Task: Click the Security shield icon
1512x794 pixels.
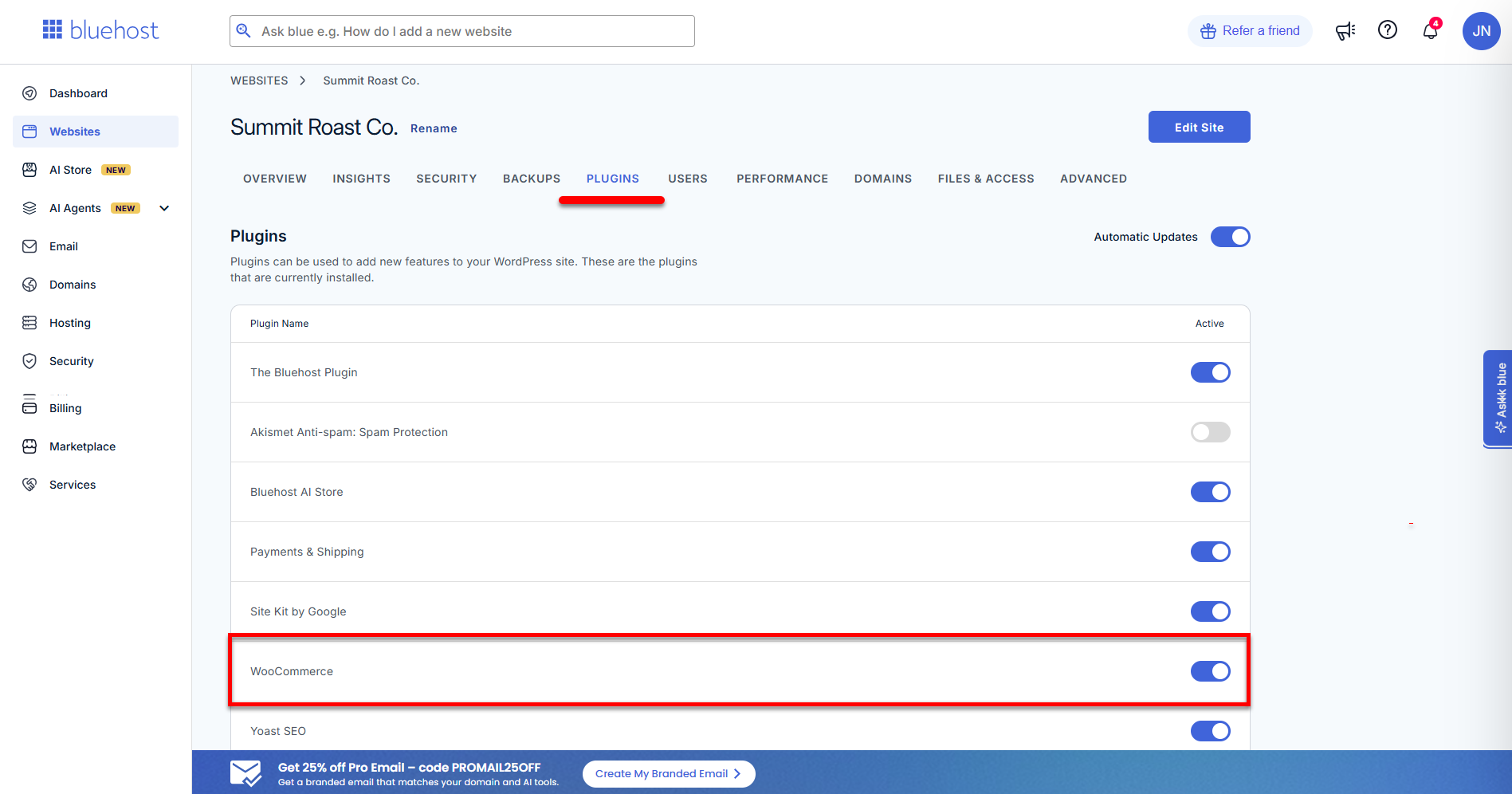Action: [29, 361]
